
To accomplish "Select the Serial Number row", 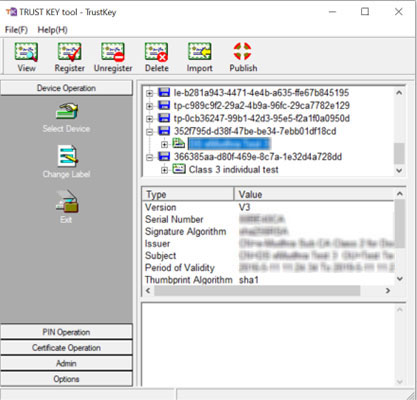I will pyautogui.click(x=268, y=219).
